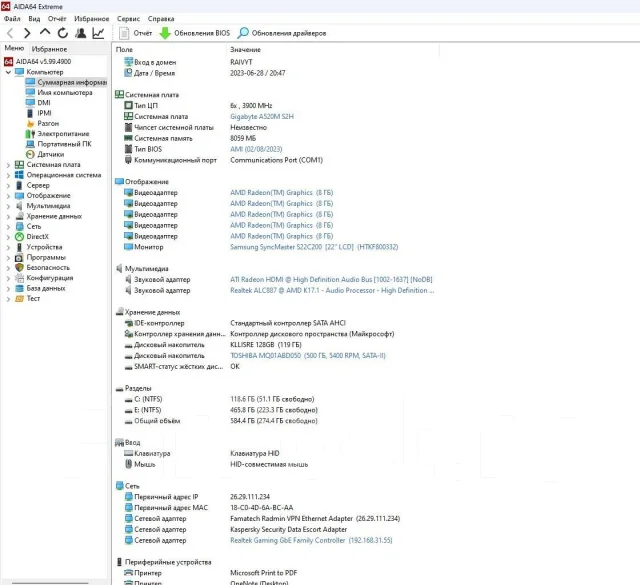Click the Конфигурация tree icon
The image size is (640, 585).
pyautogui.click(x=19, y=278)
